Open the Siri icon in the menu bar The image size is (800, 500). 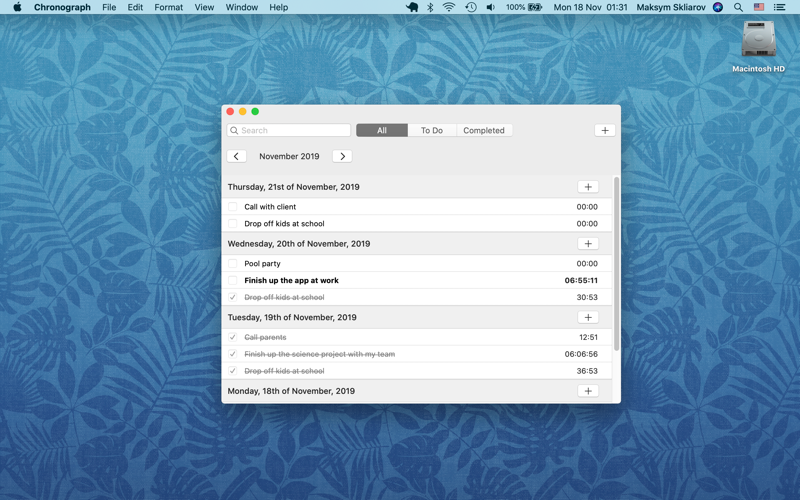click(718, 7)
